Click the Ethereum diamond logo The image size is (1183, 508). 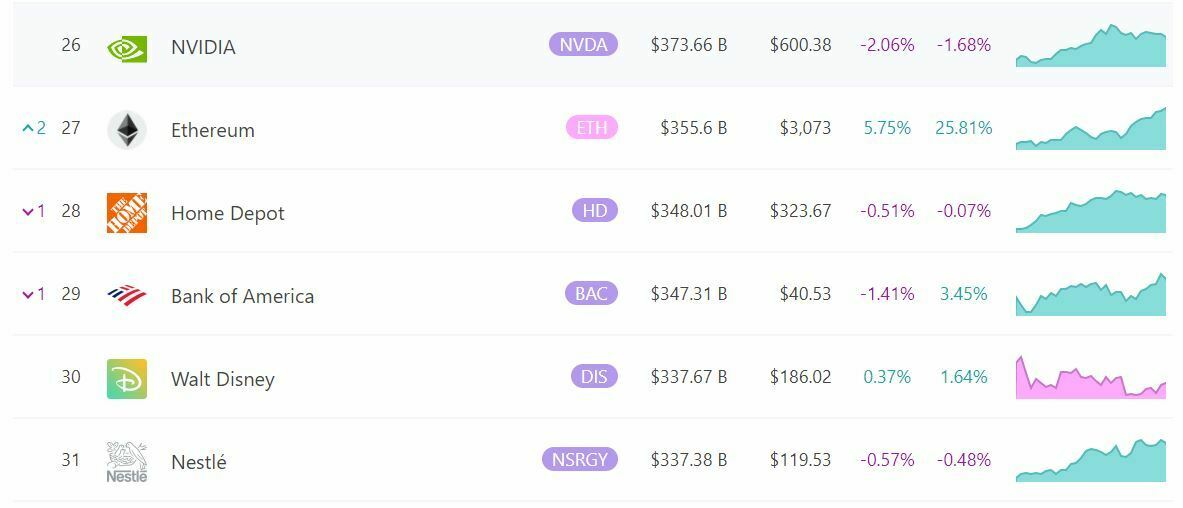pyautogui.click(x=127, y=130)
